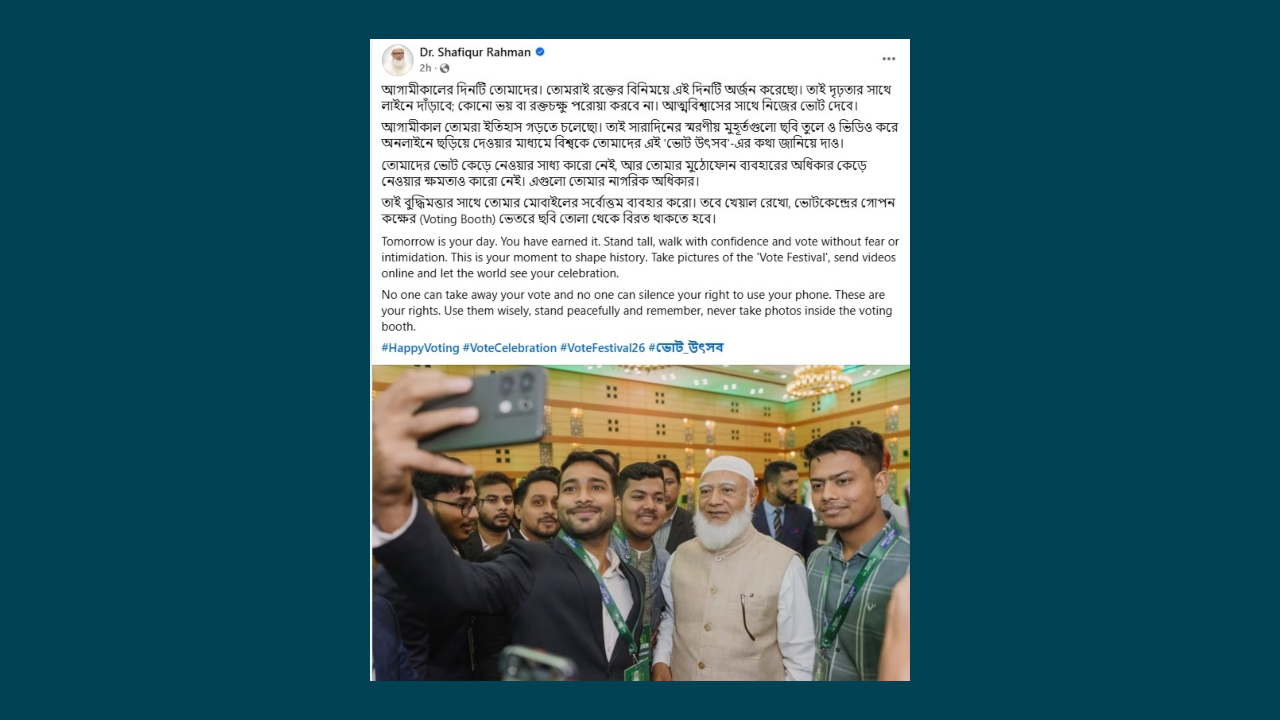Click the Bengali line containing '(Voting Booth)'
The width and height of the screenshot is (1280, 720).
(550, 218)
